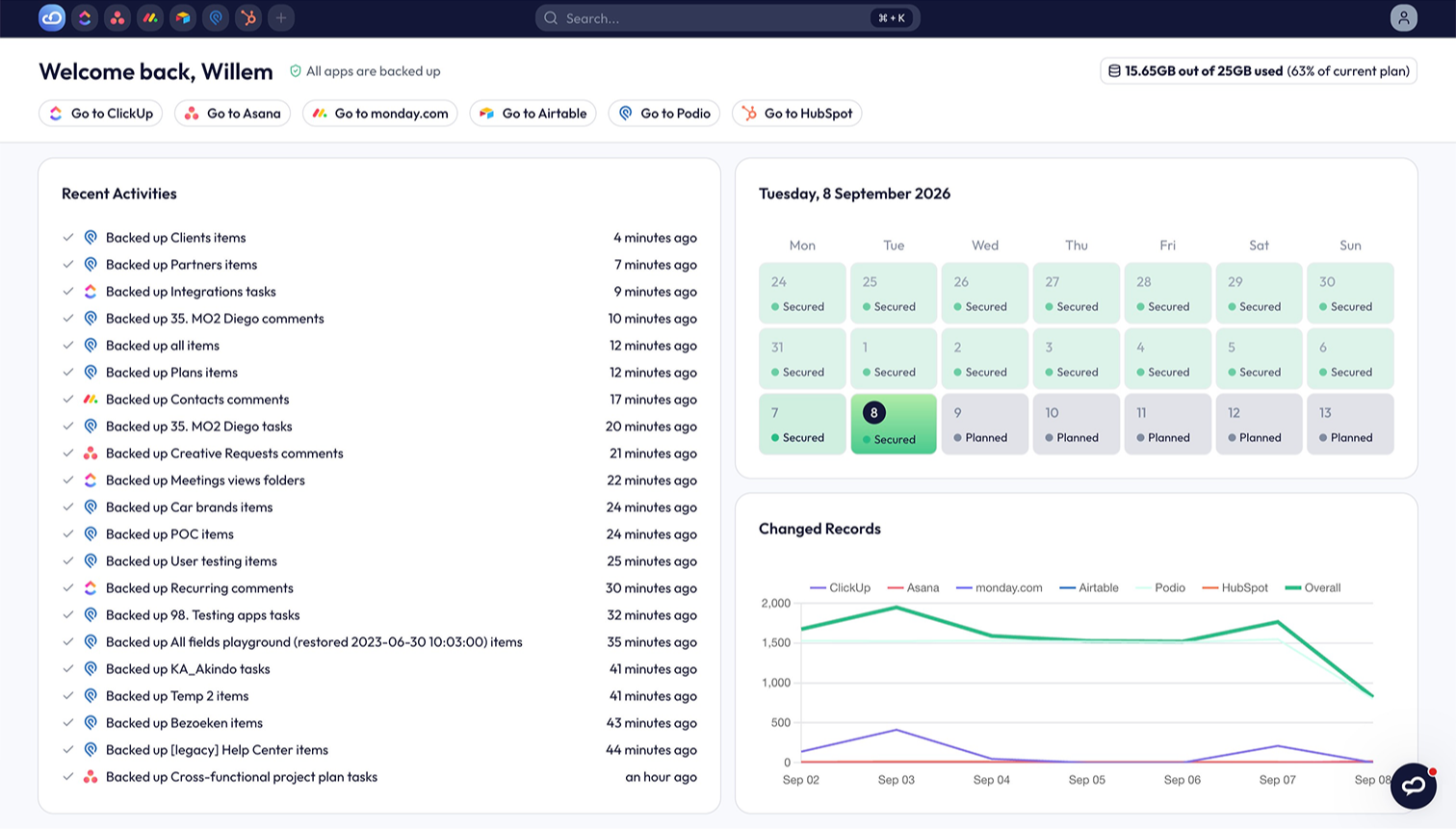Open the chat support bubble
The width and height of the screenshot is (1456, 829).
pyautogui.click(x=1413, y=786)
